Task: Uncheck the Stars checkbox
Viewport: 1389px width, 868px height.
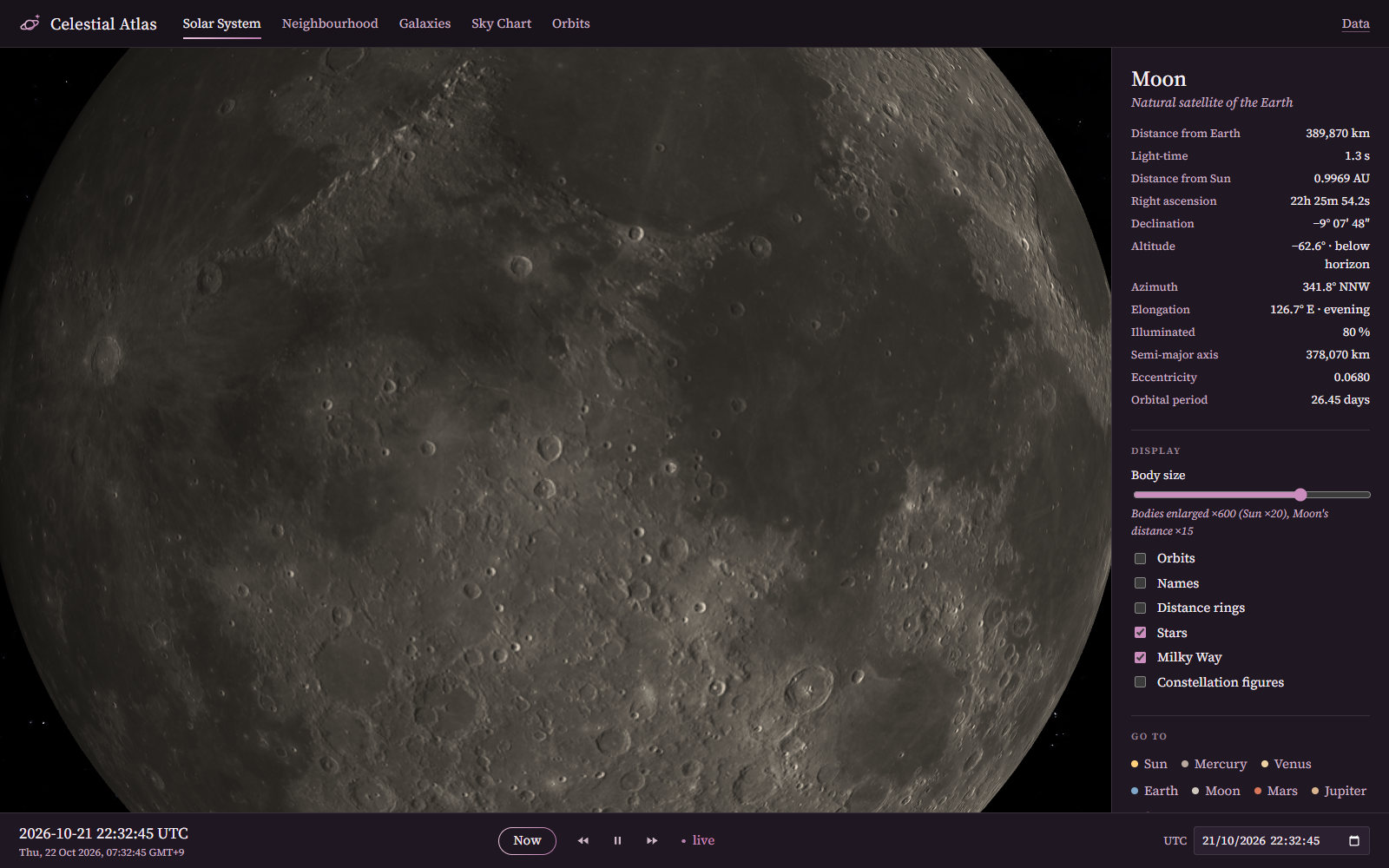Action: coord(1141,633)
